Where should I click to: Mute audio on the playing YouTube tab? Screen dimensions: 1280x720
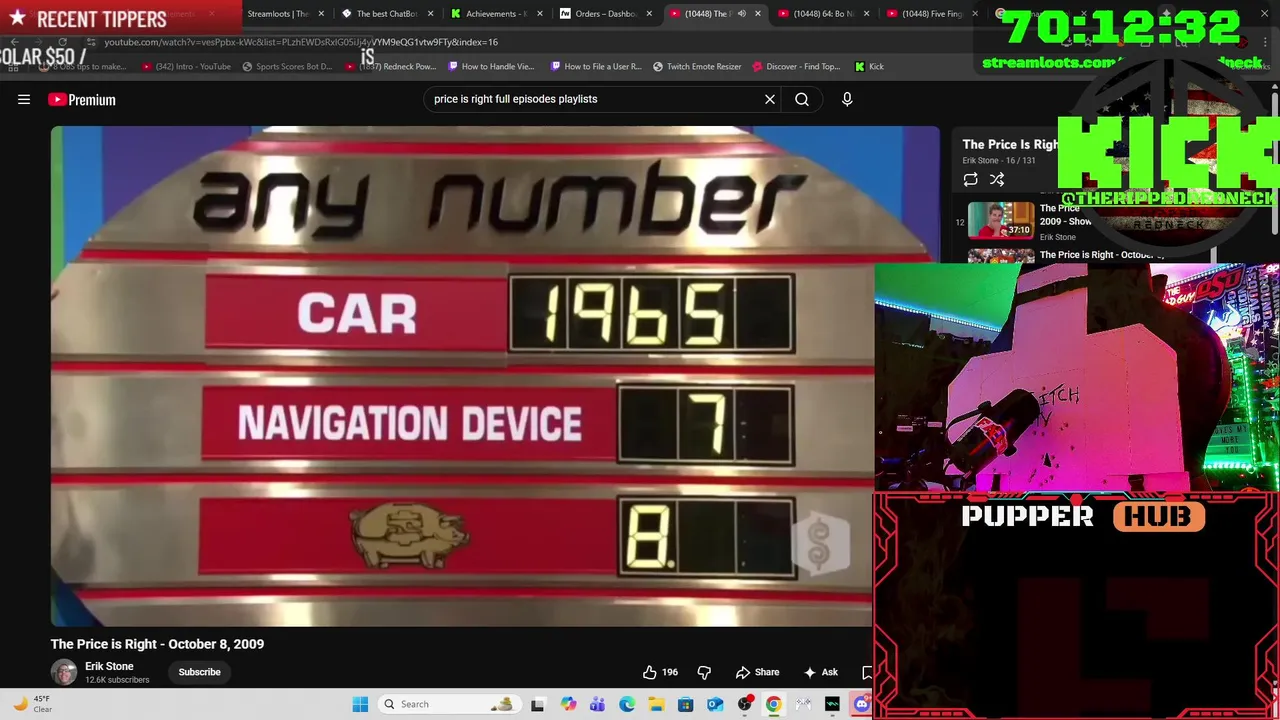tap(741, 14)
